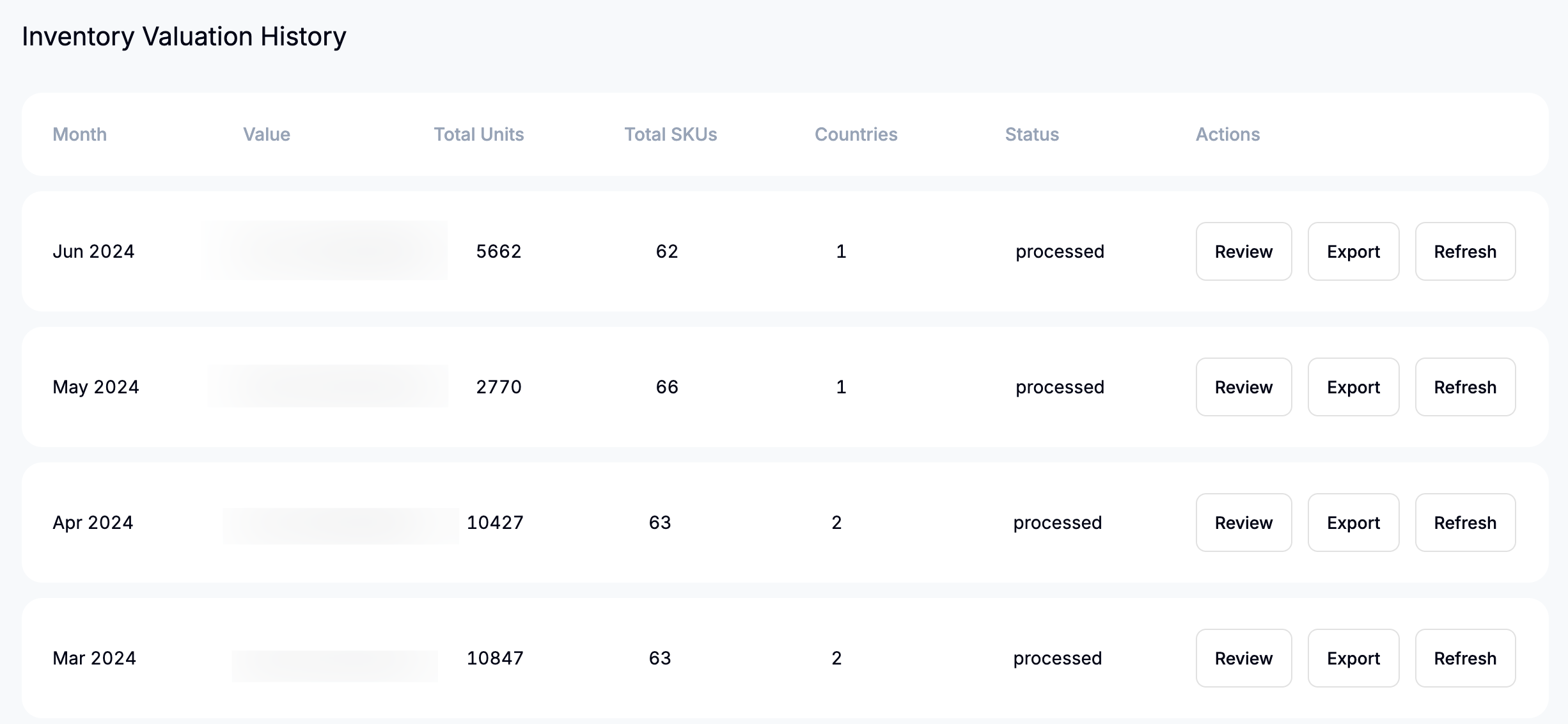The height and width of the screenshot is (724, 1568).
Task: Click blurred value cell for May 2024
Action: tap(327, 386)
